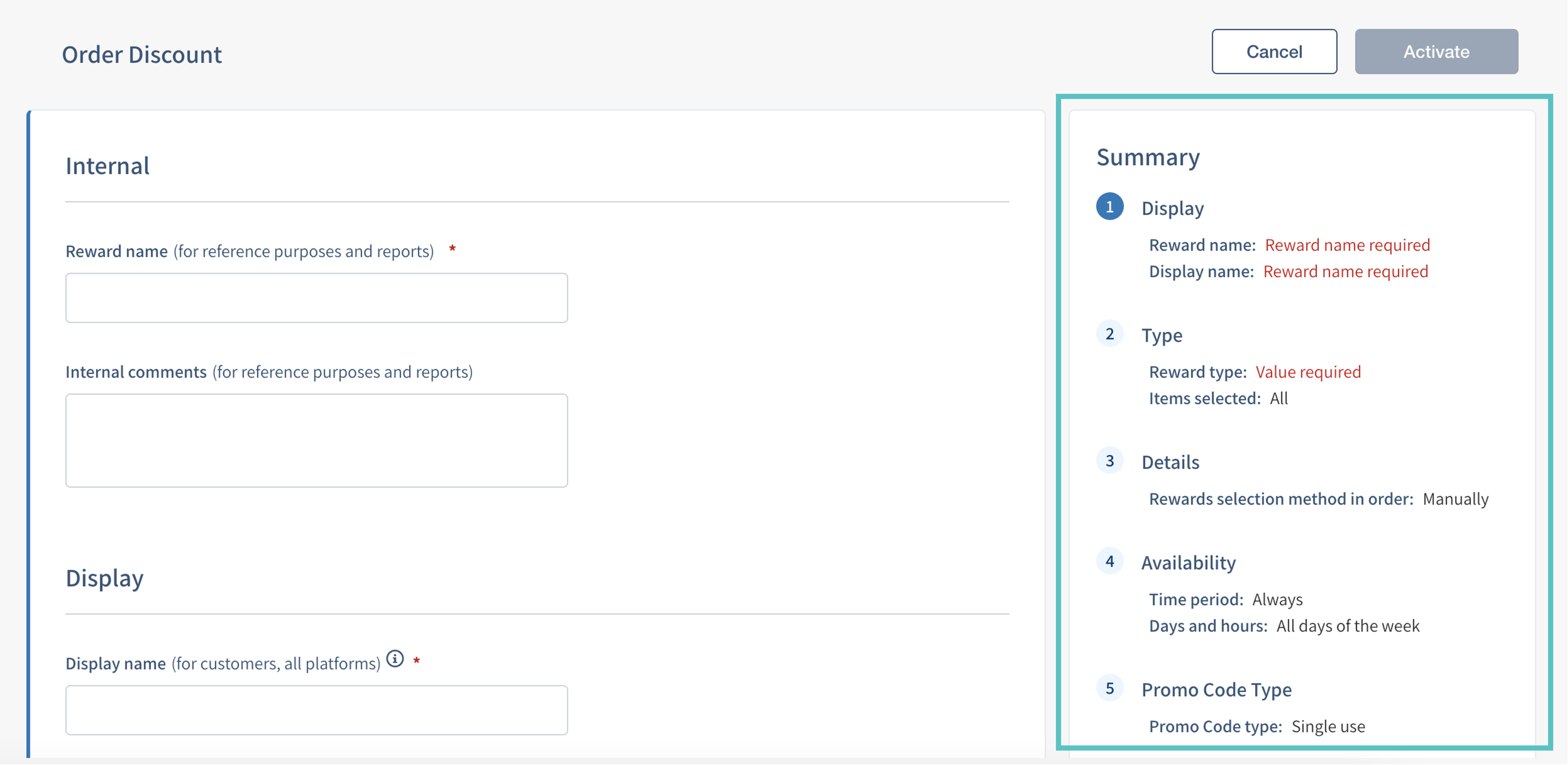The width and height of the screenshot is (1568, 765).
Task: Click the 'Value required' reward type warning
Action: 1308,372
